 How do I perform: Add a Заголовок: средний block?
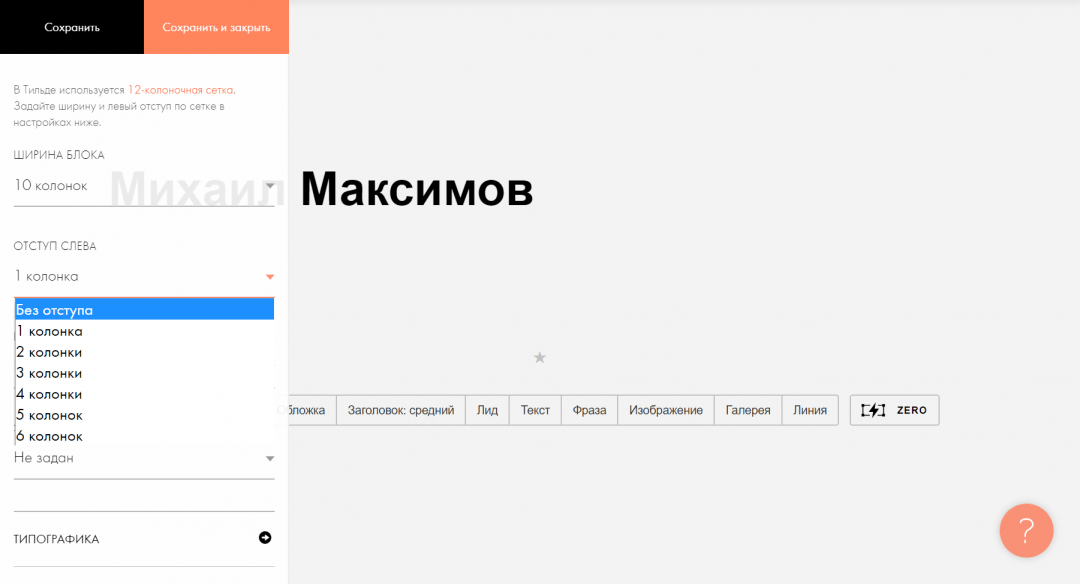pos(401,410)
